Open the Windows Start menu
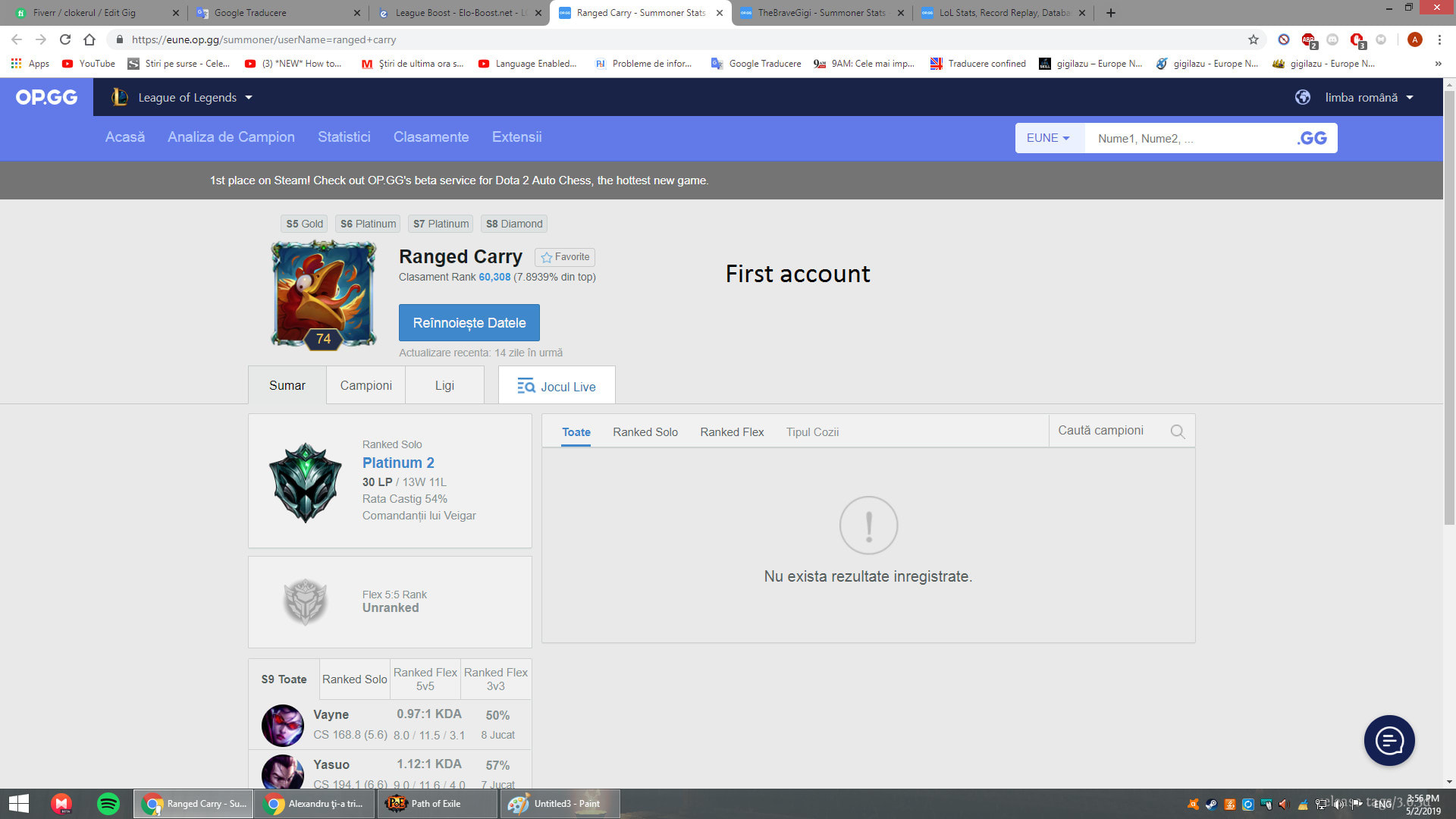 pos(19,804)
